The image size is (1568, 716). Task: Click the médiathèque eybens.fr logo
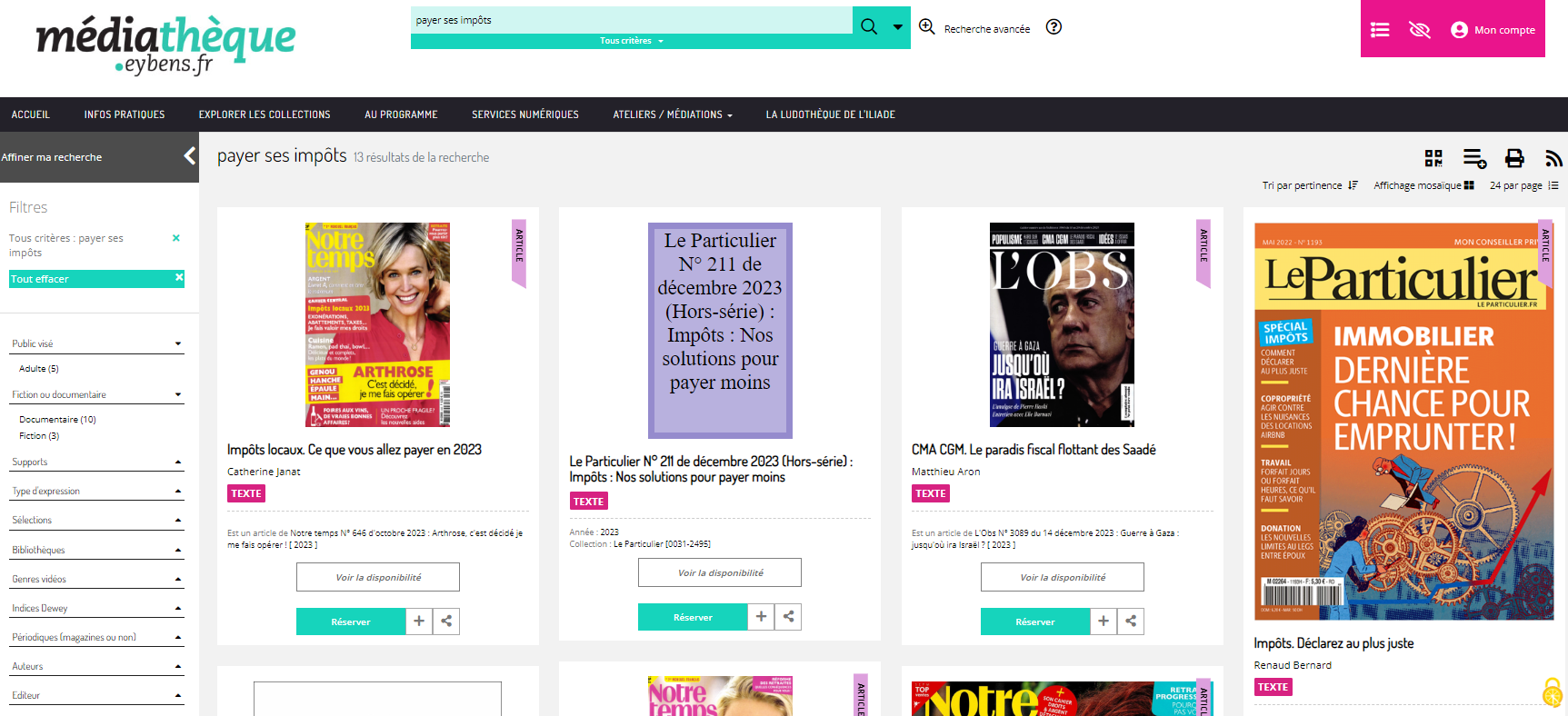pos(165,45)
